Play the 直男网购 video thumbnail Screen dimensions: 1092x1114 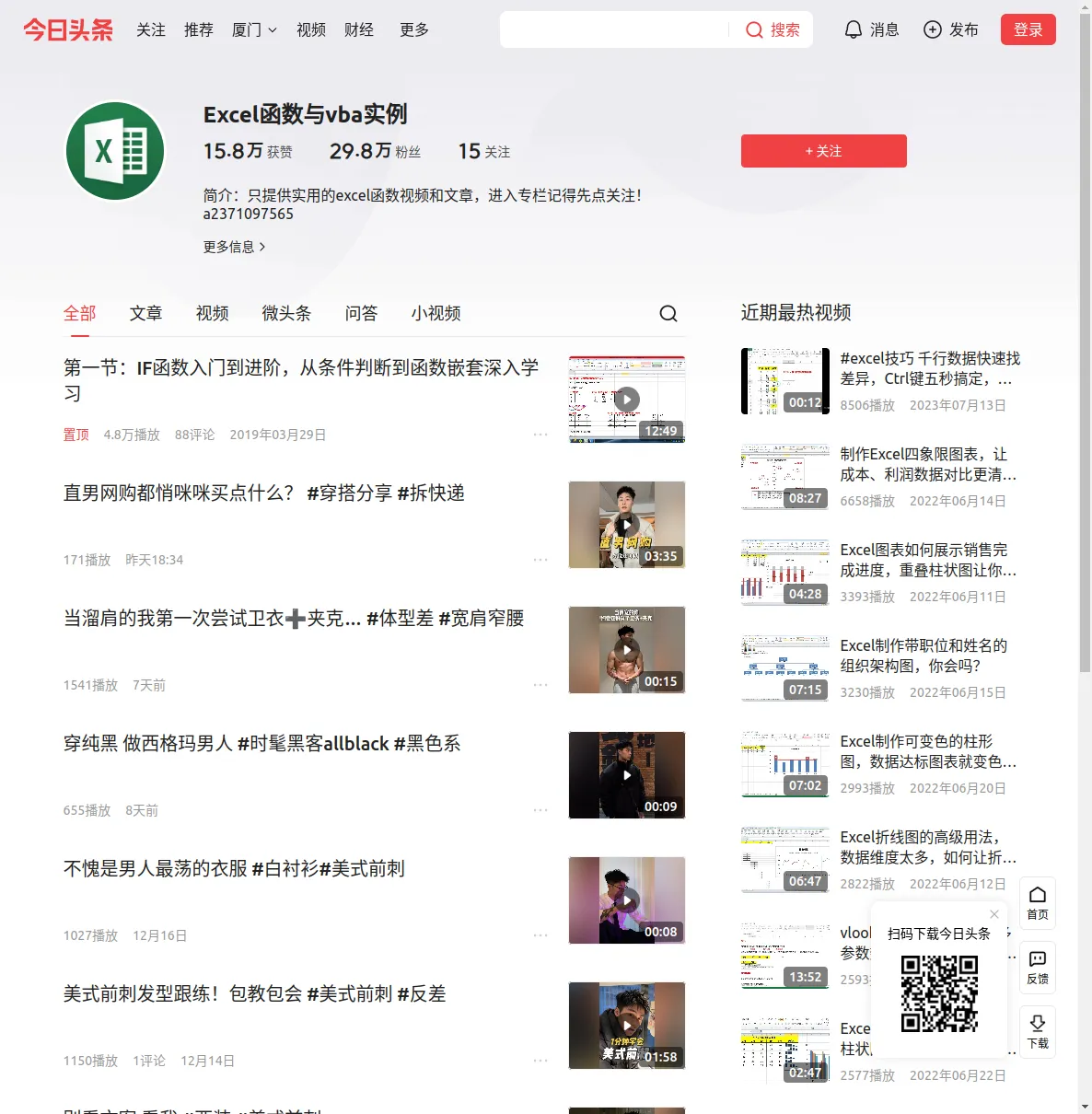627,525
